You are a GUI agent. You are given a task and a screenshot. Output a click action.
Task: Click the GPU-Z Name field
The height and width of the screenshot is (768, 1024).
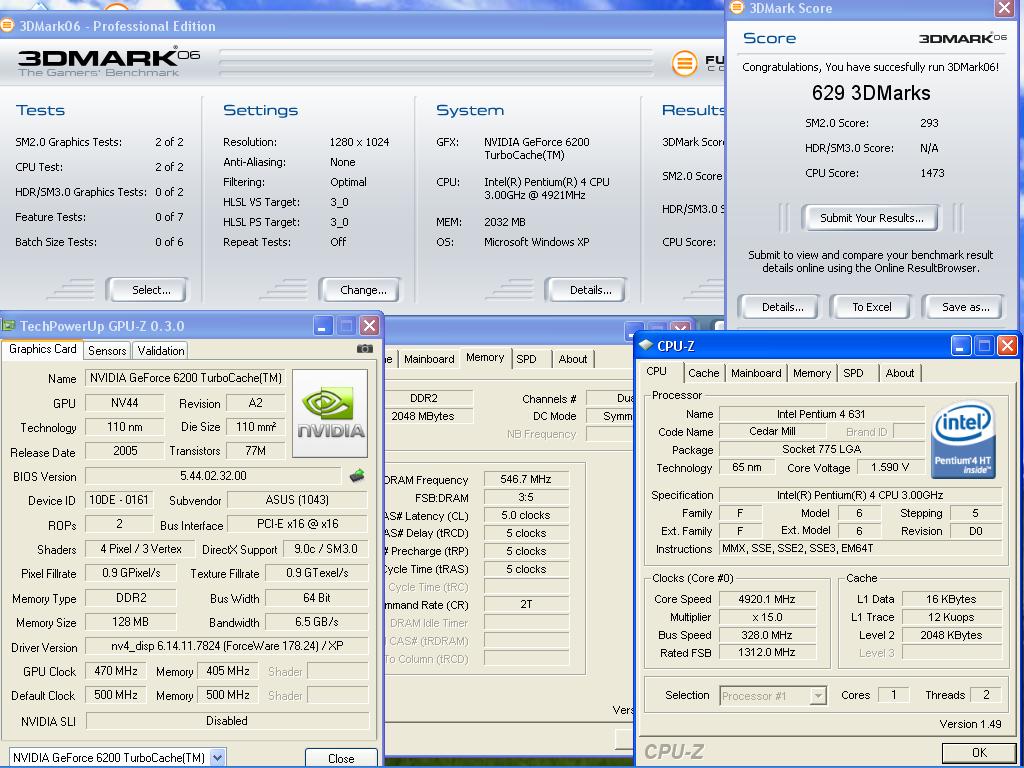click(185, 378)
